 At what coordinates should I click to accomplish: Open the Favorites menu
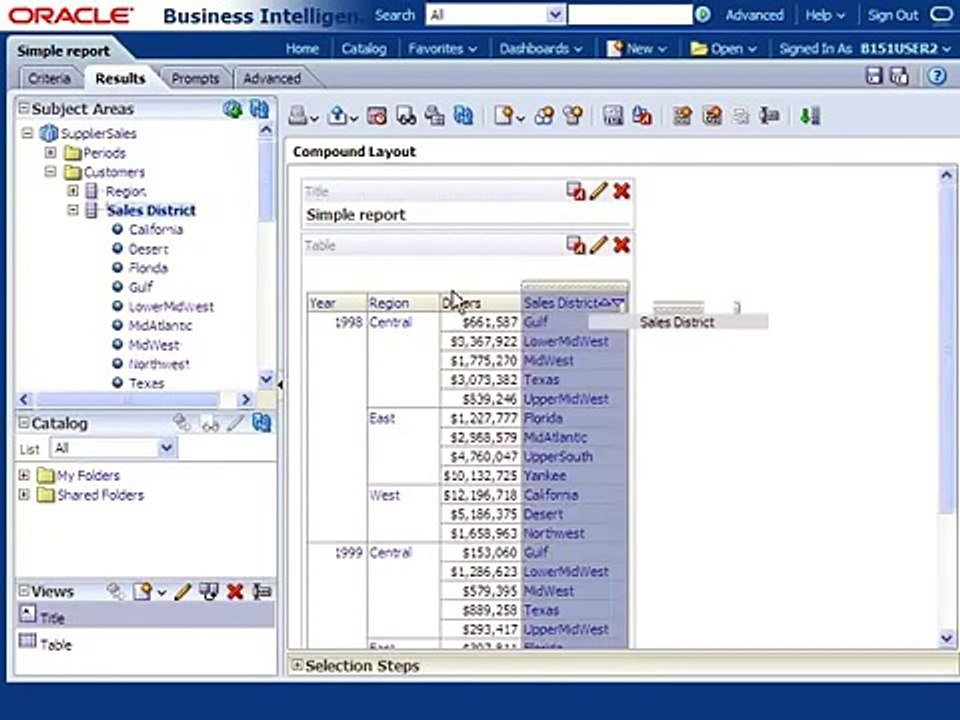tap(442, 48)
